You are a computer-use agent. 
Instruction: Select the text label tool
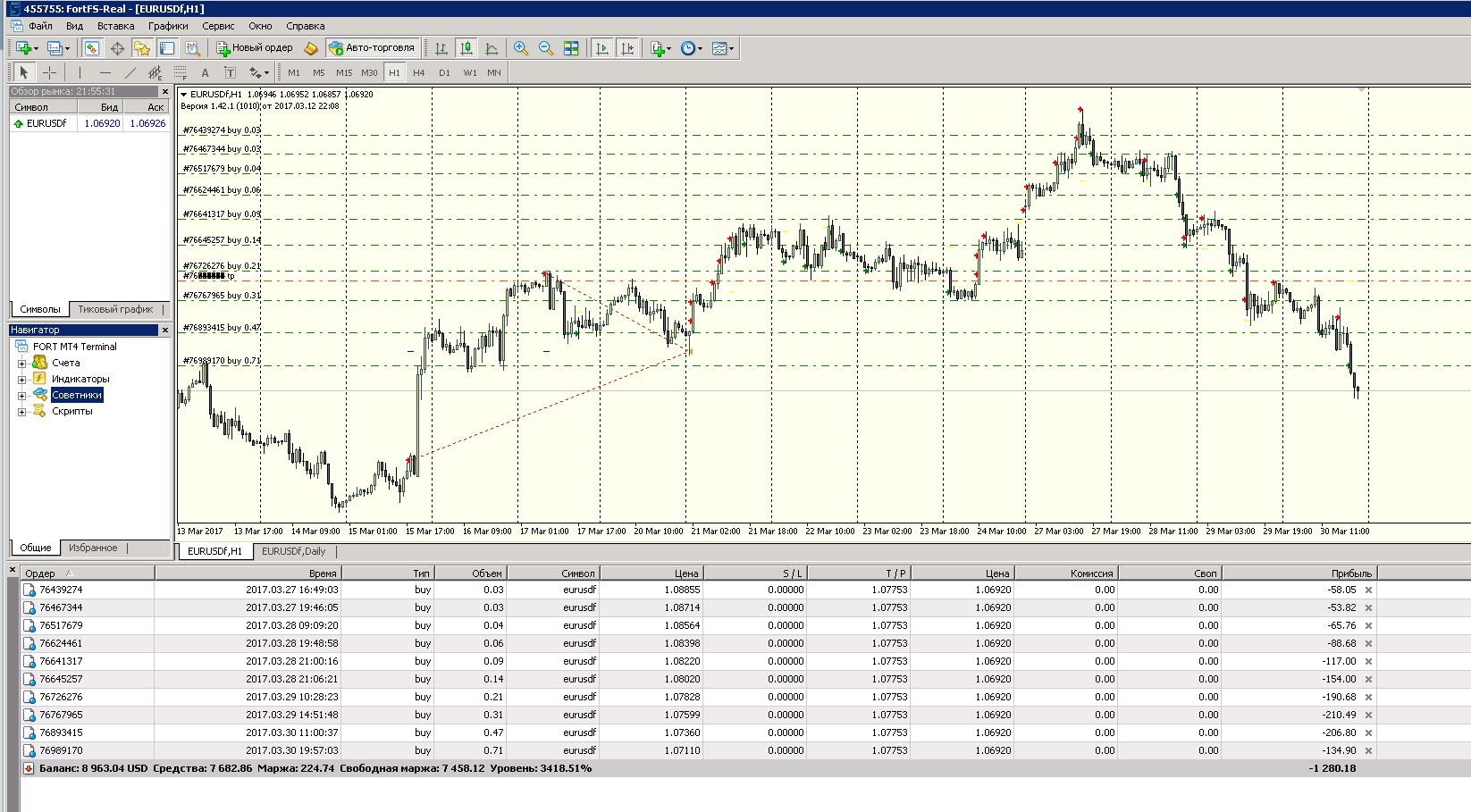point(230,72)
